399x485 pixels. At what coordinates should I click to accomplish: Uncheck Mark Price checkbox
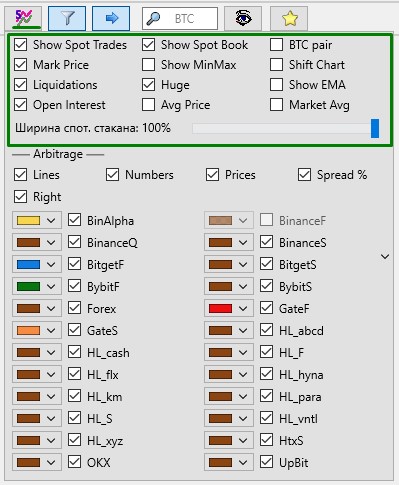(x=21, y=65)
